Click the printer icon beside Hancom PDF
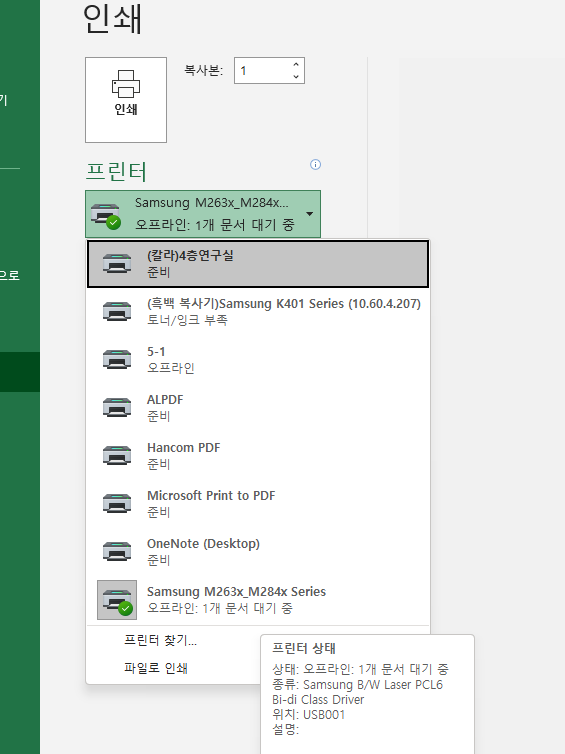 (117, 456)
